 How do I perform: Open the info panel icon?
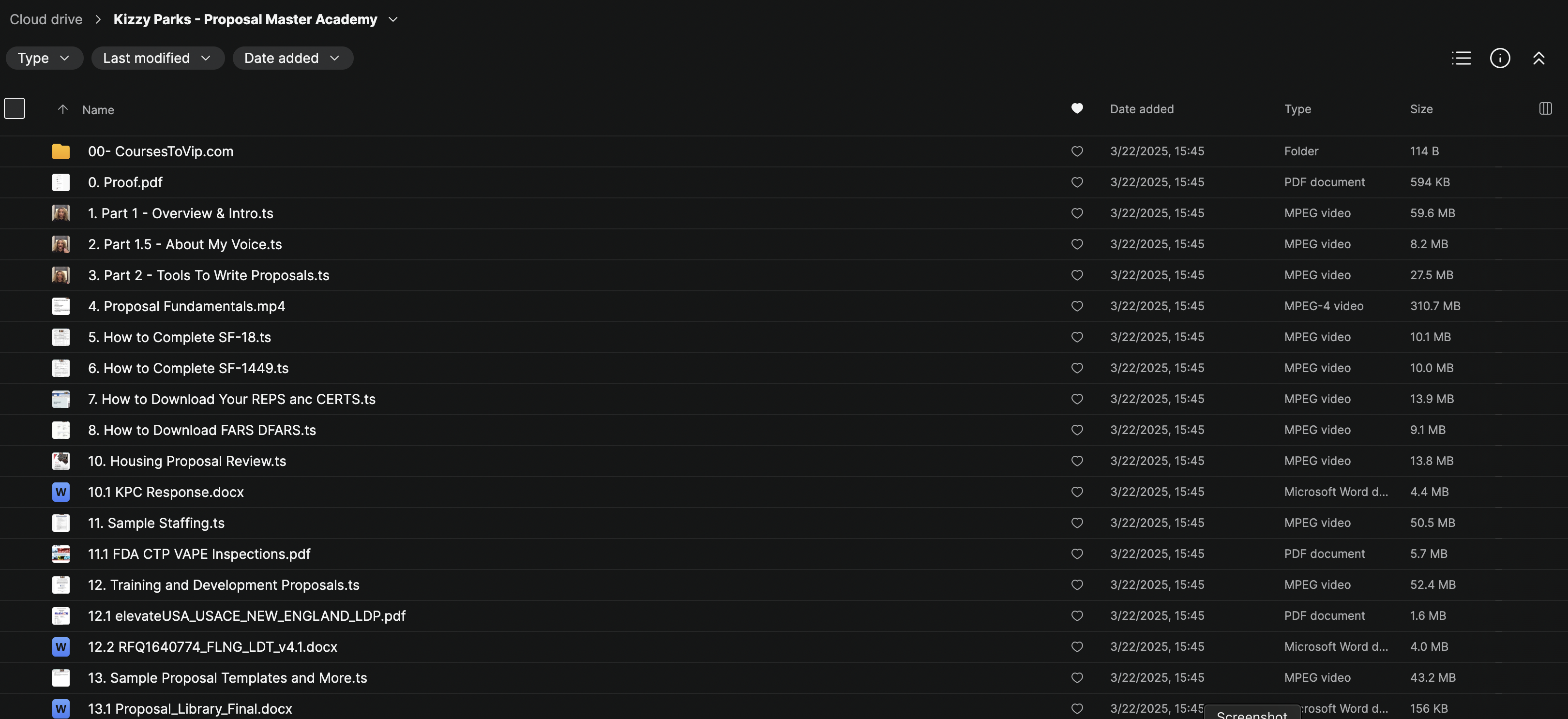click(x=1499, y=58)
